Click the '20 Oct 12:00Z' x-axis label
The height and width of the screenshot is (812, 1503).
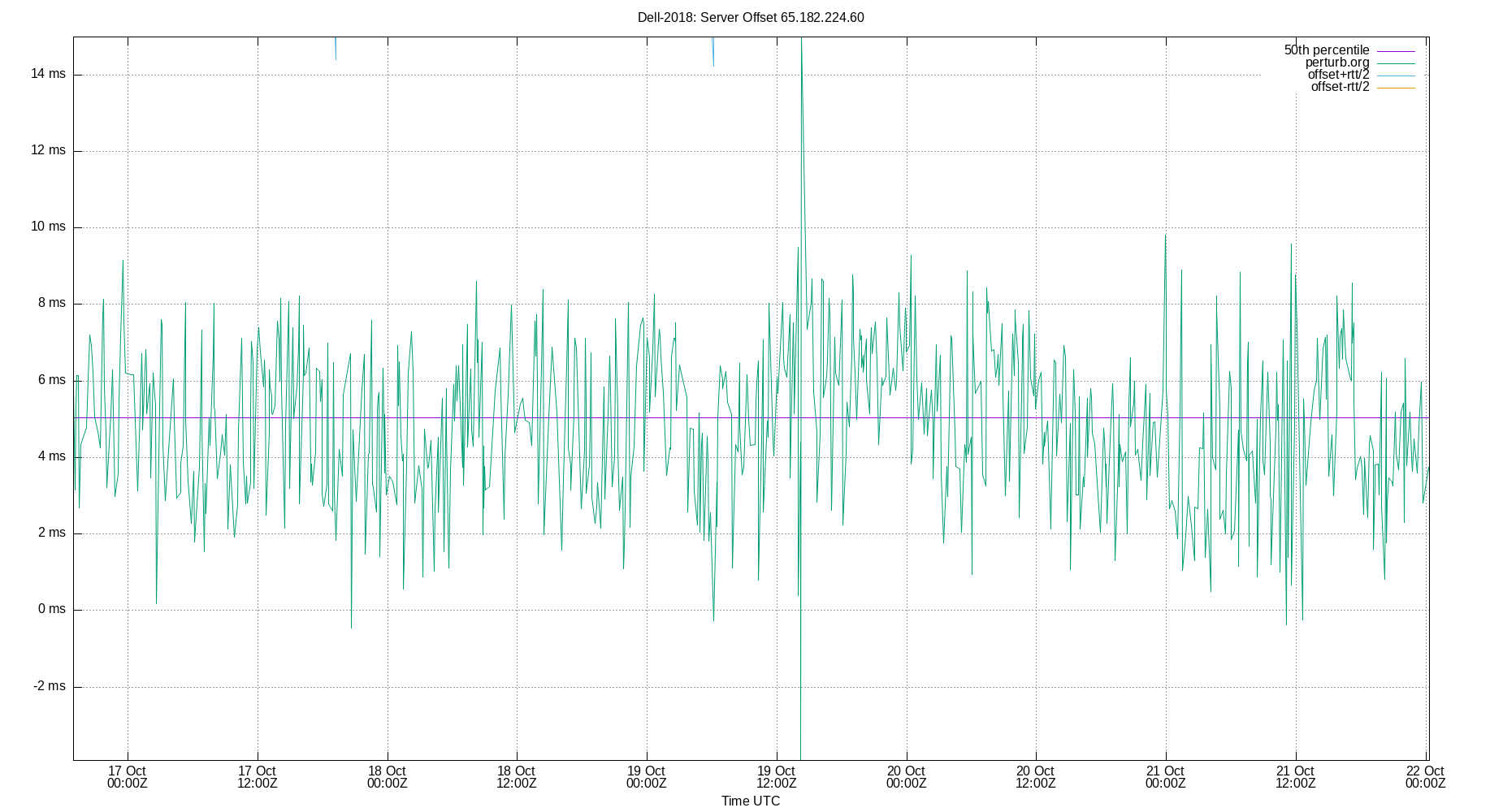click(1036, 777)
